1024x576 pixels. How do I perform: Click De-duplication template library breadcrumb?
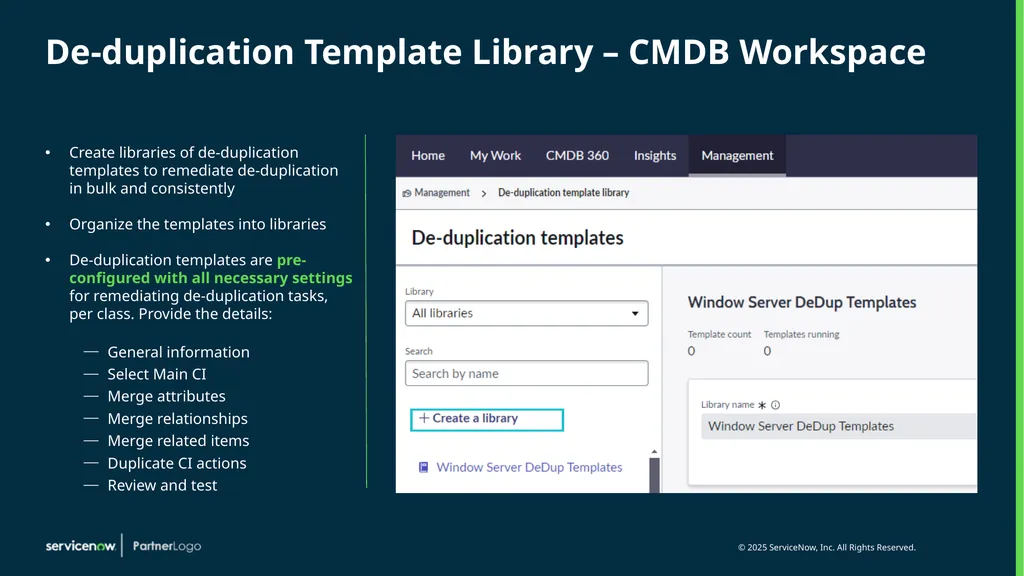click(x=564, y=193)
